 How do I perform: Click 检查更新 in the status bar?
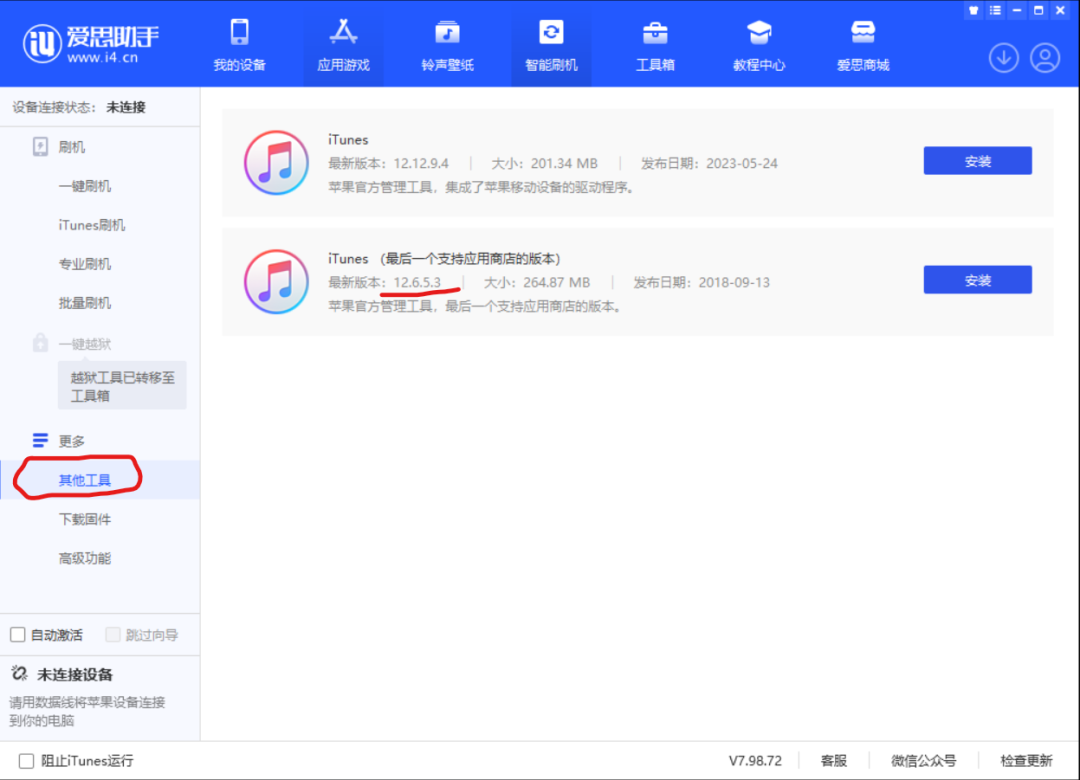(1026, 761)
